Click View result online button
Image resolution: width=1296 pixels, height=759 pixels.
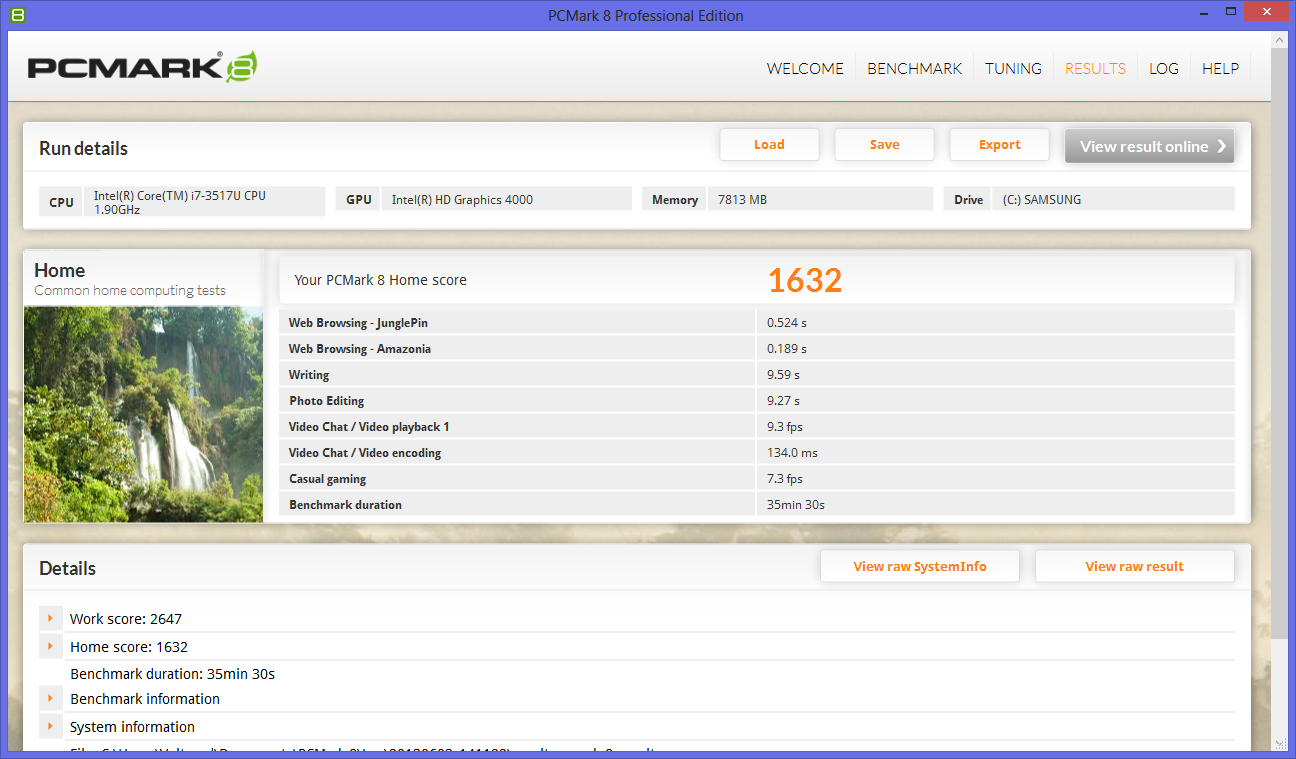1149,146
